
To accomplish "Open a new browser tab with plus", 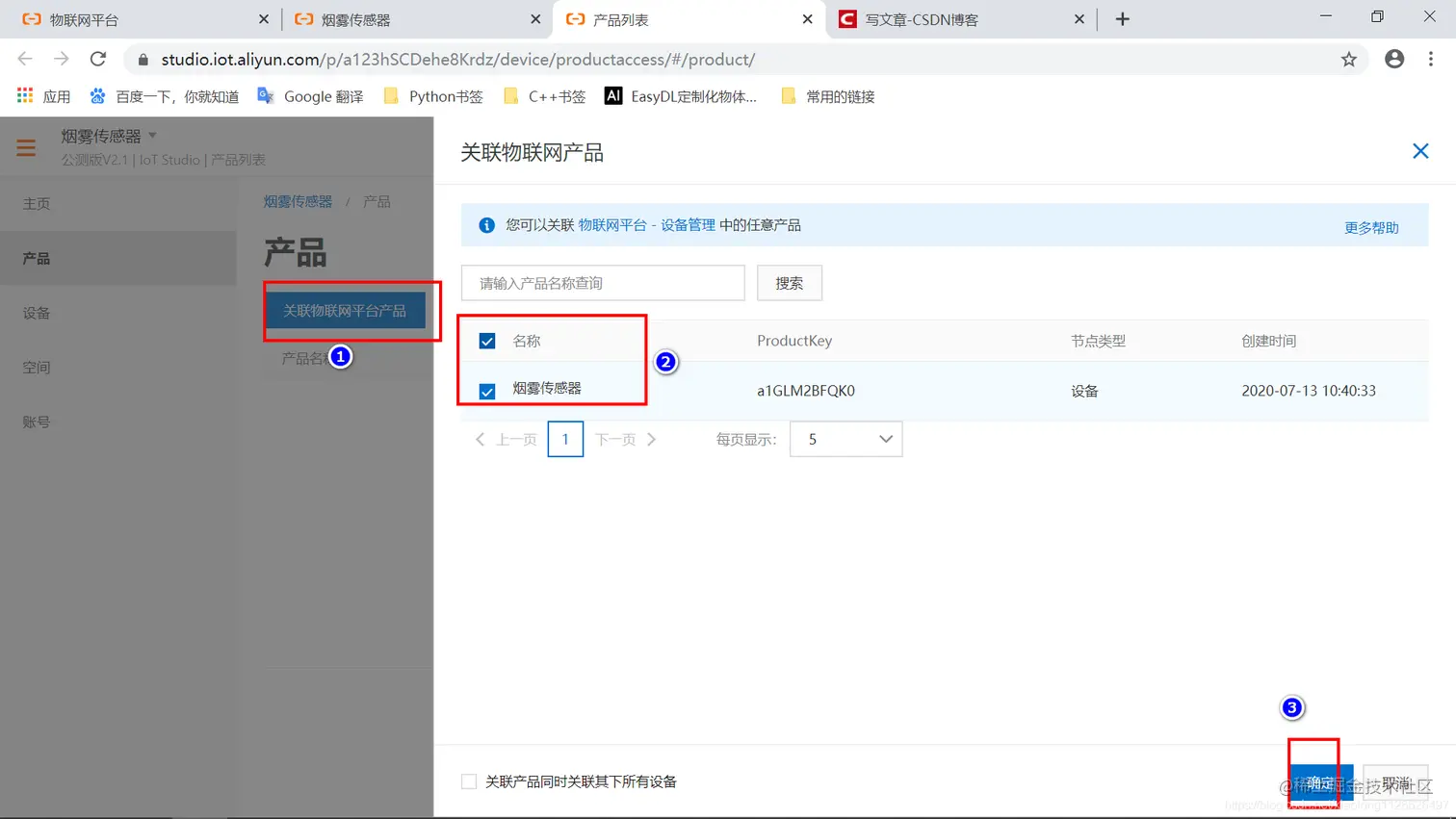I will point(1122,19).
